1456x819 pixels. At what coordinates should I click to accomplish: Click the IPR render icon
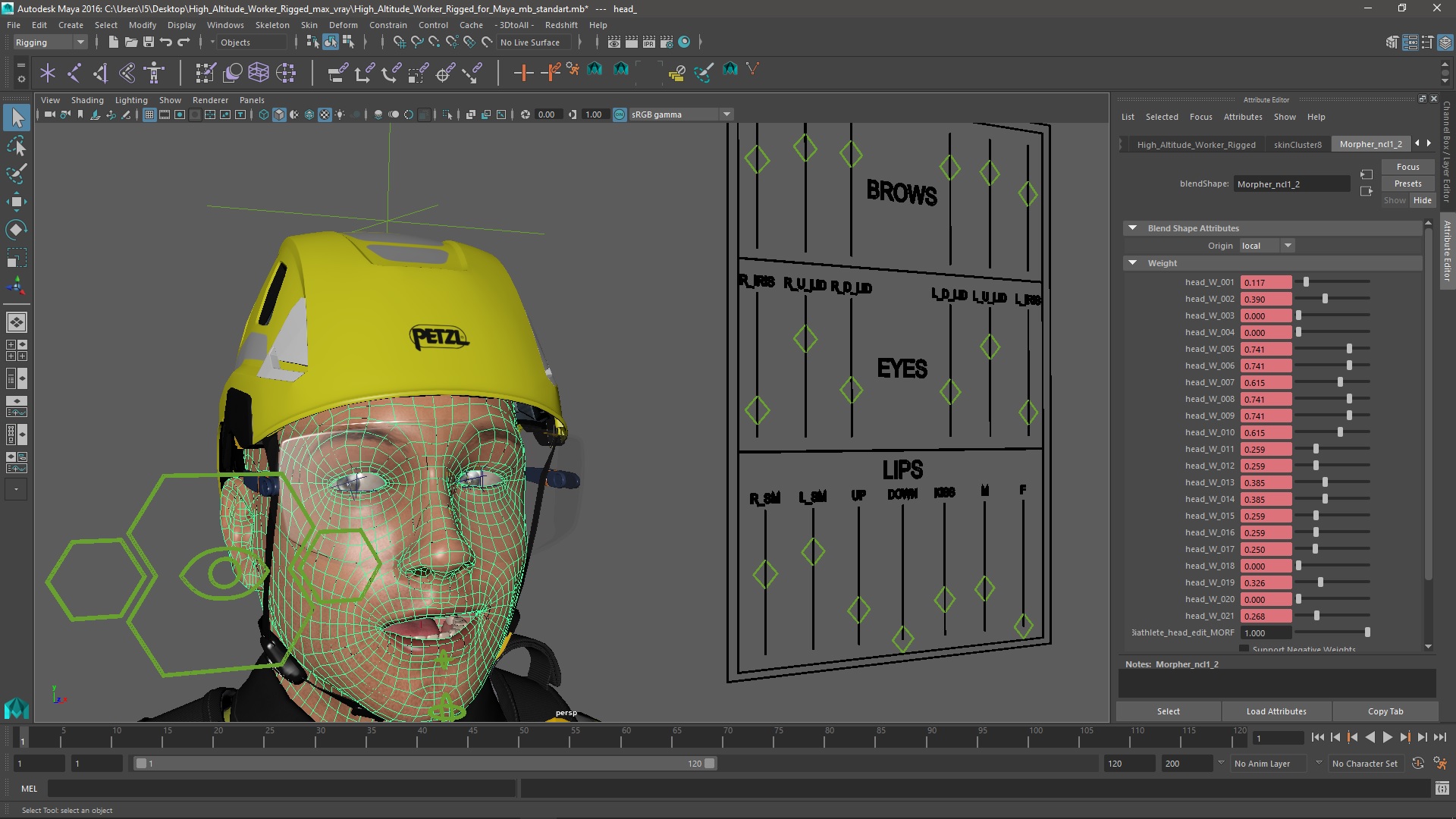pos(649,42)
